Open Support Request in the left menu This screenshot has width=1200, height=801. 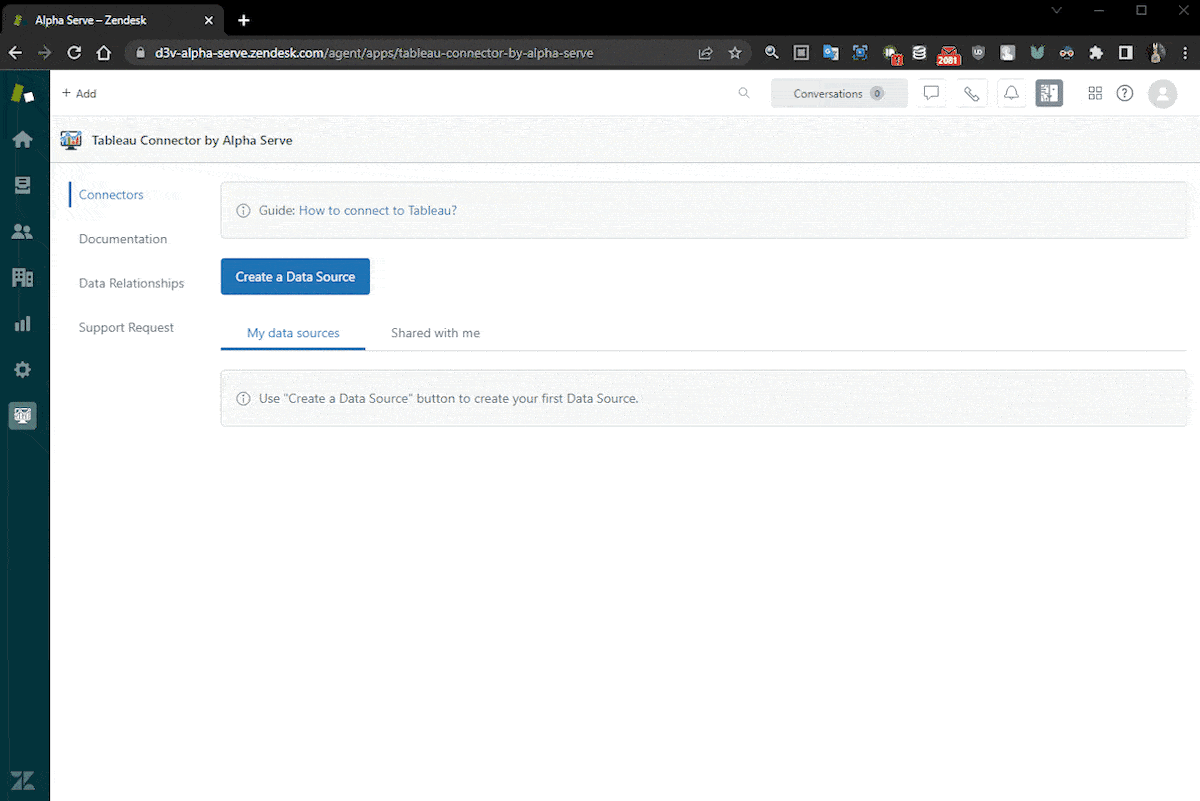pyautogui.click(x=126, y=327)
